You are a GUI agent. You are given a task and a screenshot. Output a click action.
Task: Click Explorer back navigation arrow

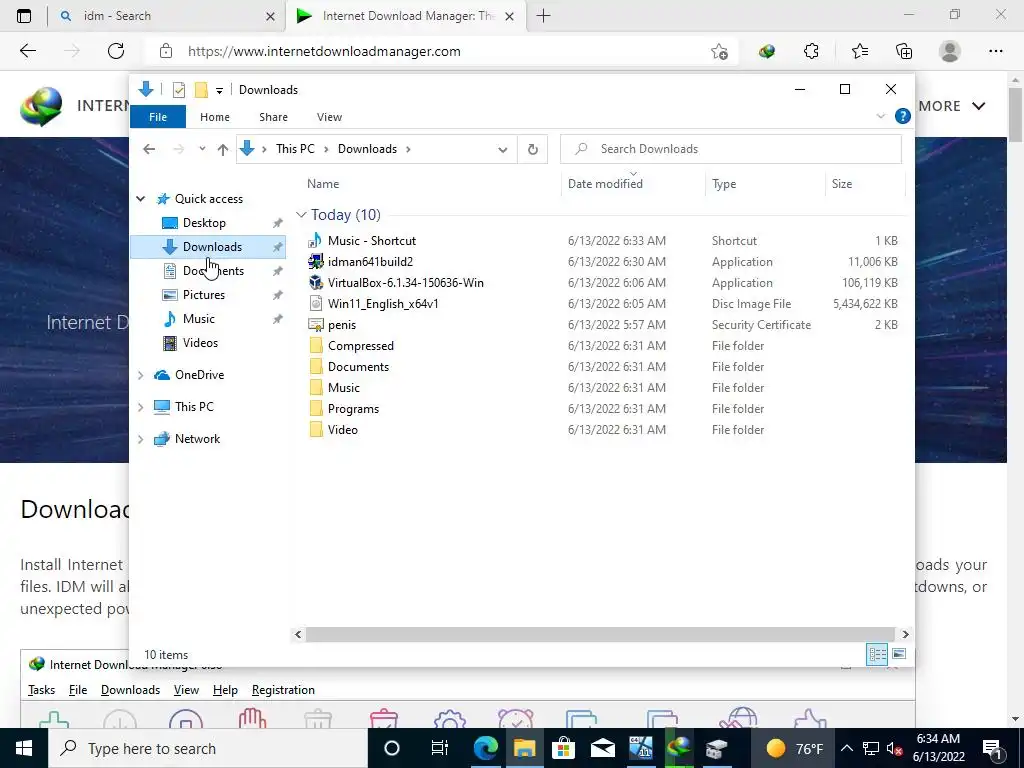149,150
